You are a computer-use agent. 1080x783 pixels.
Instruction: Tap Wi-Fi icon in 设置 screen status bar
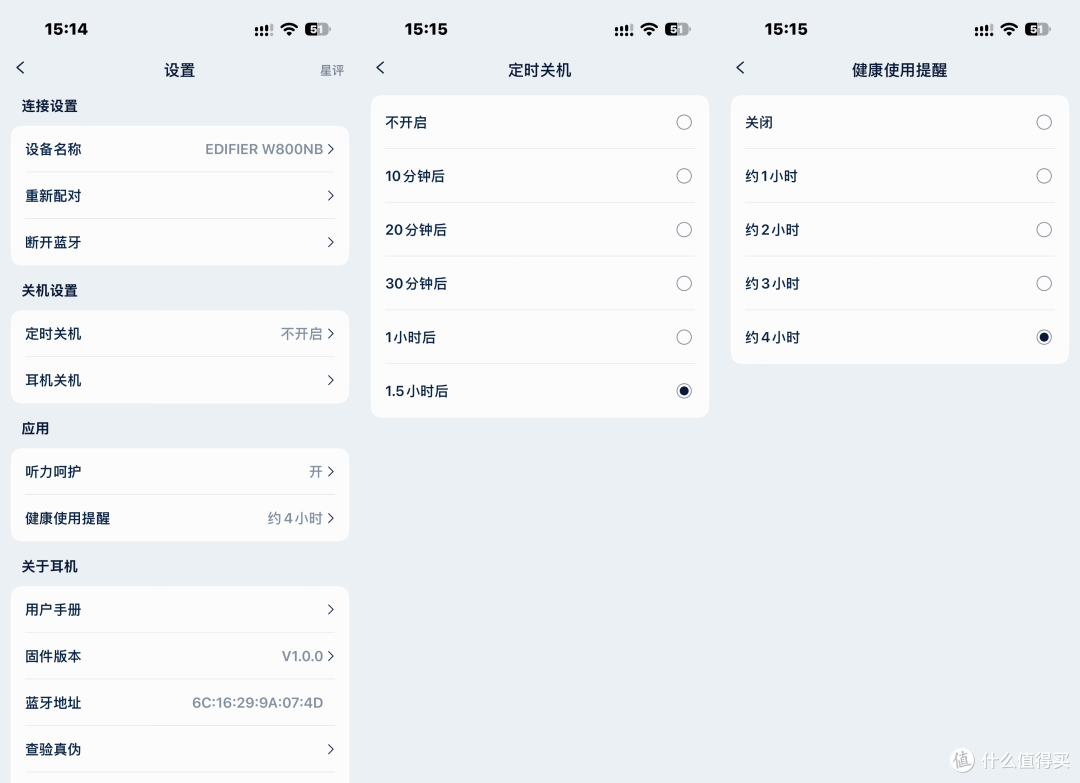[x=289, y=29]
